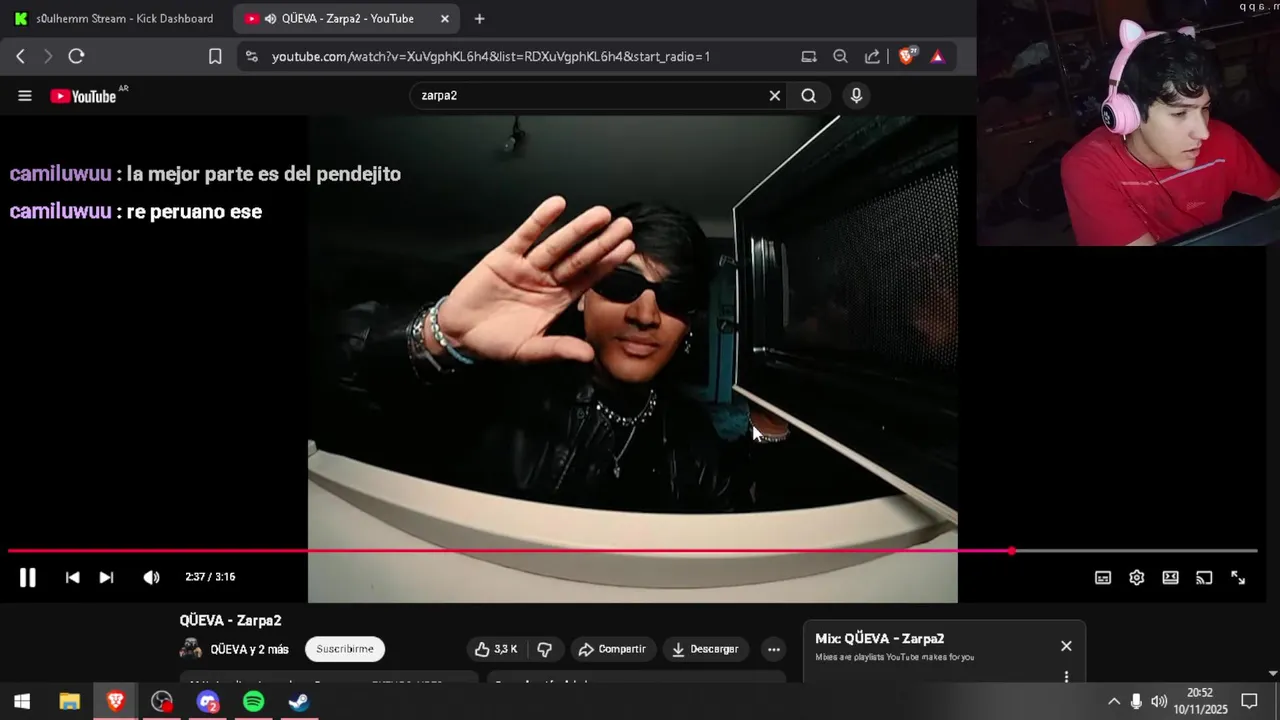1280x720 pixels.
Task: Close the Mix: QÜEVA - Zarpa2 panel
Action: 1066,646
